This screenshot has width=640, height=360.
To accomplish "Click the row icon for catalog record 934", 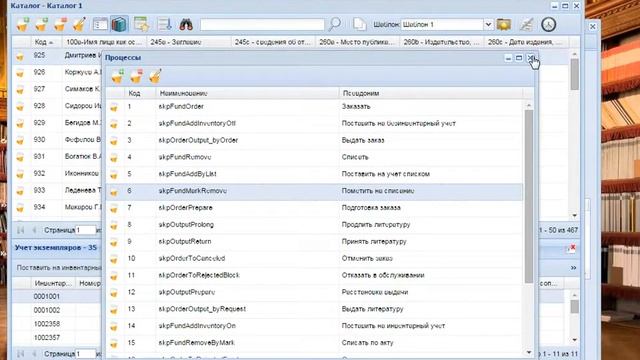I will coord(20,208).
